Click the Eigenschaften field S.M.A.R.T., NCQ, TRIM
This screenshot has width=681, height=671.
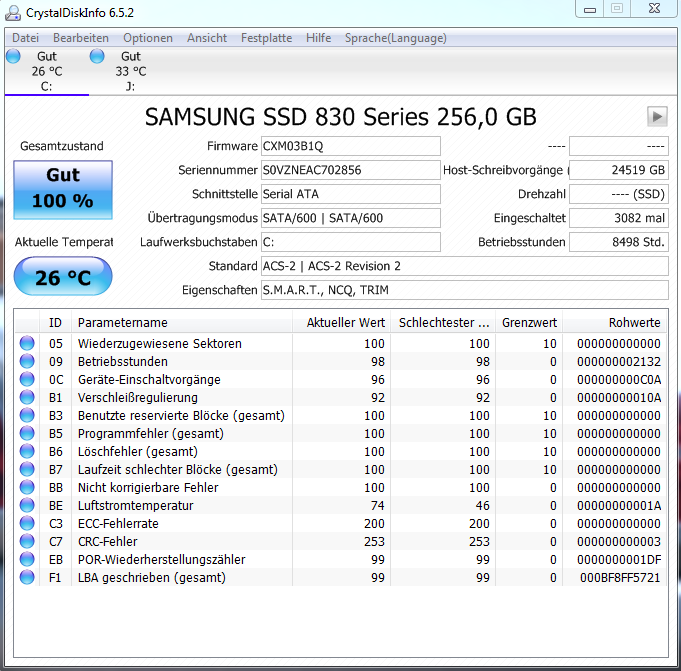click(x=465, y=290)
